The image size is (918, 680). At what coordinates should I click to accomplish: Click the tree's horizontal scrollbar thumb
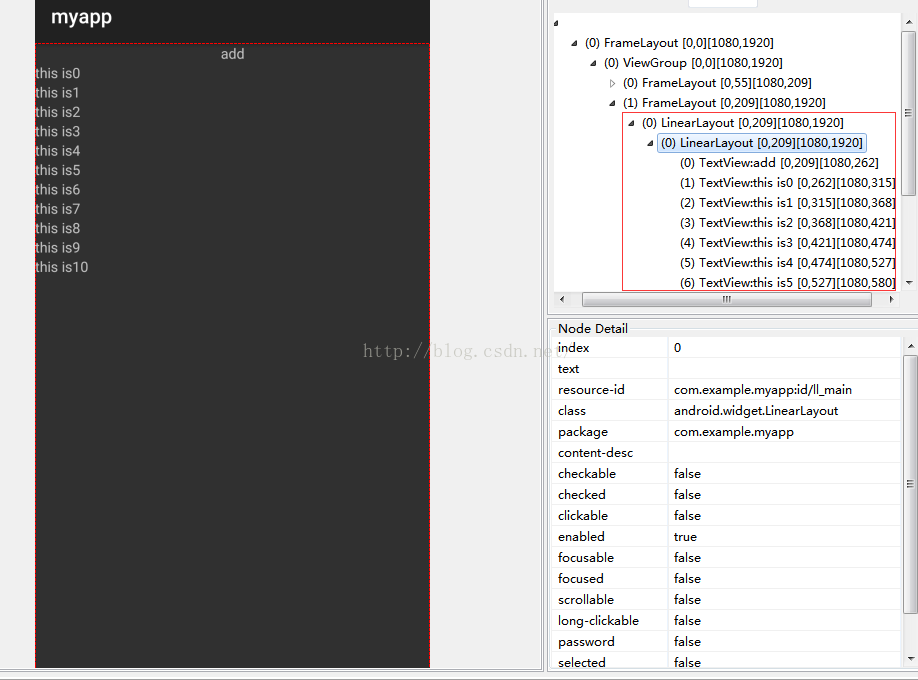coord(726,299)
